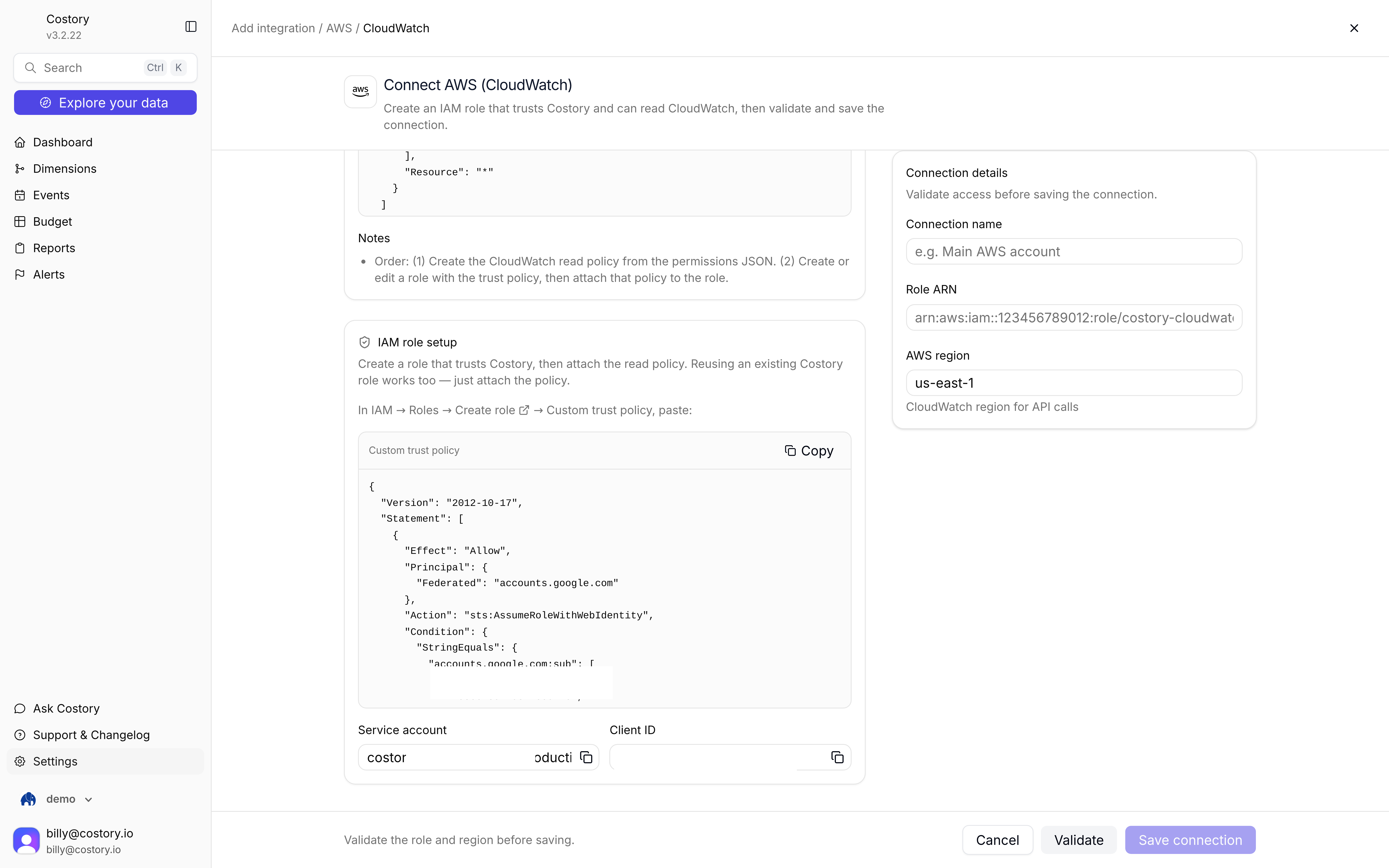Open the Dashboard page
1389x868 pixels.
tap(106, 142)
